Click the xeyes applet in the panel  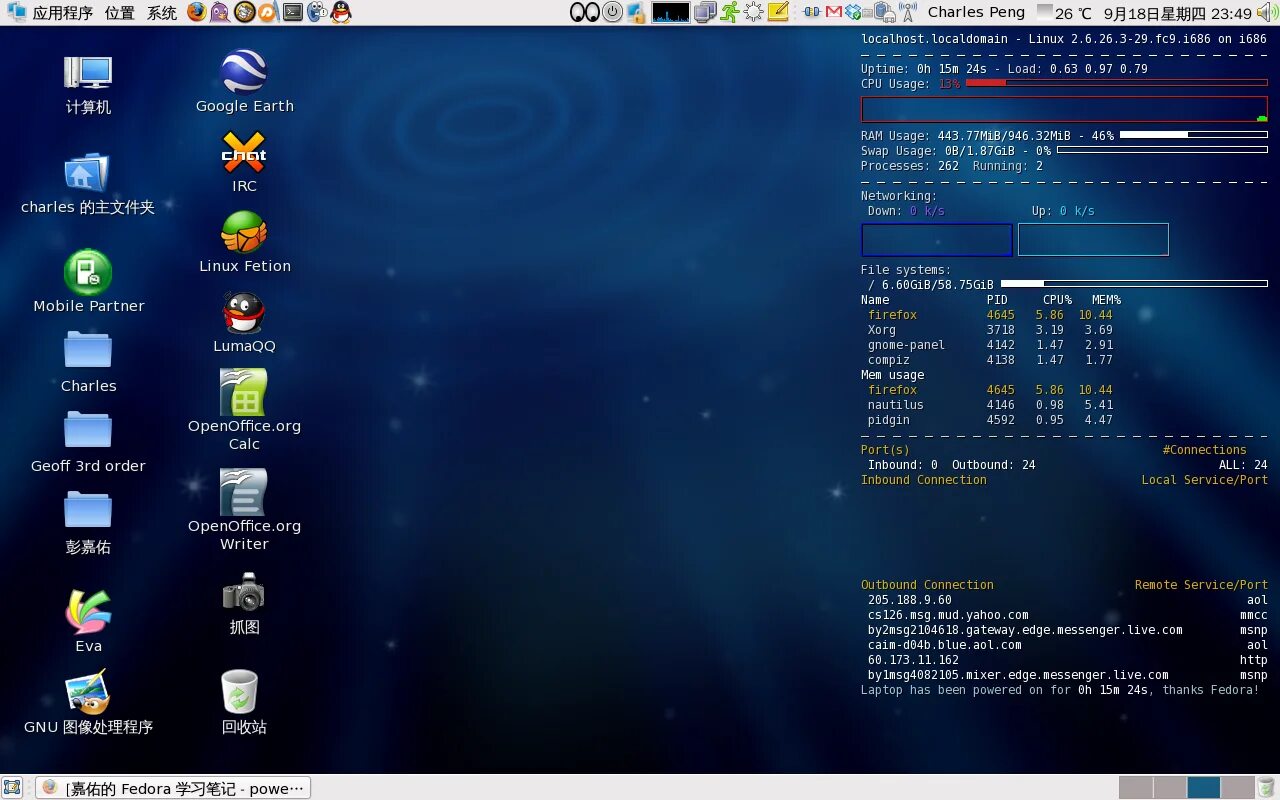(x=585, y=13)
